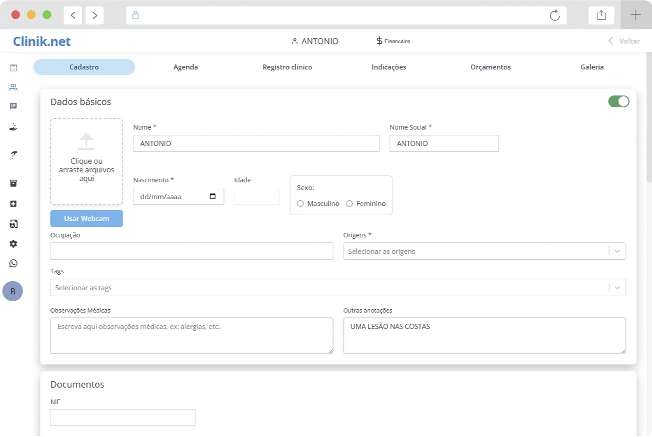The image size is (652, 437).
Task: Switch to the Agenda tab
Action: point(185,67)
